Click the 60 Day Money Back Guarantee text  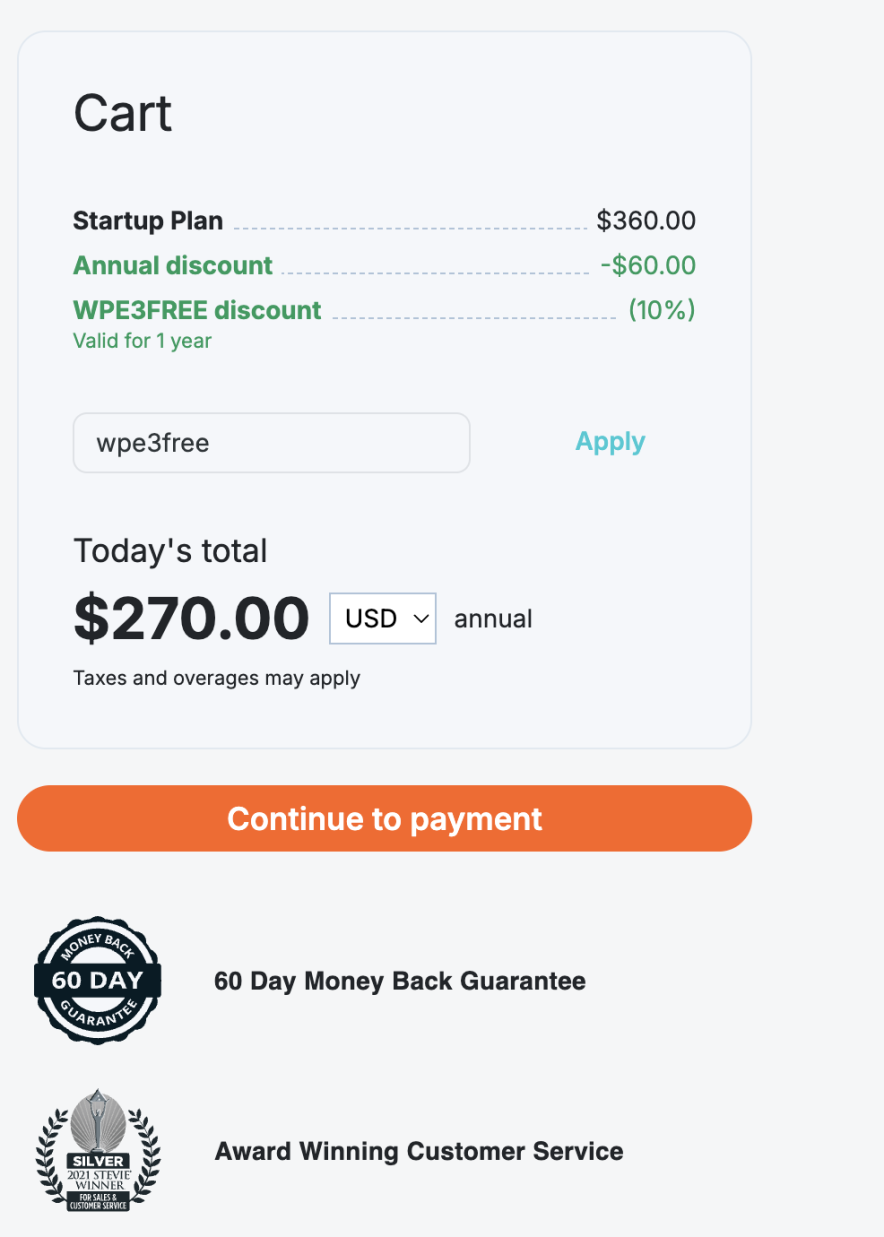tap(400, 981)
